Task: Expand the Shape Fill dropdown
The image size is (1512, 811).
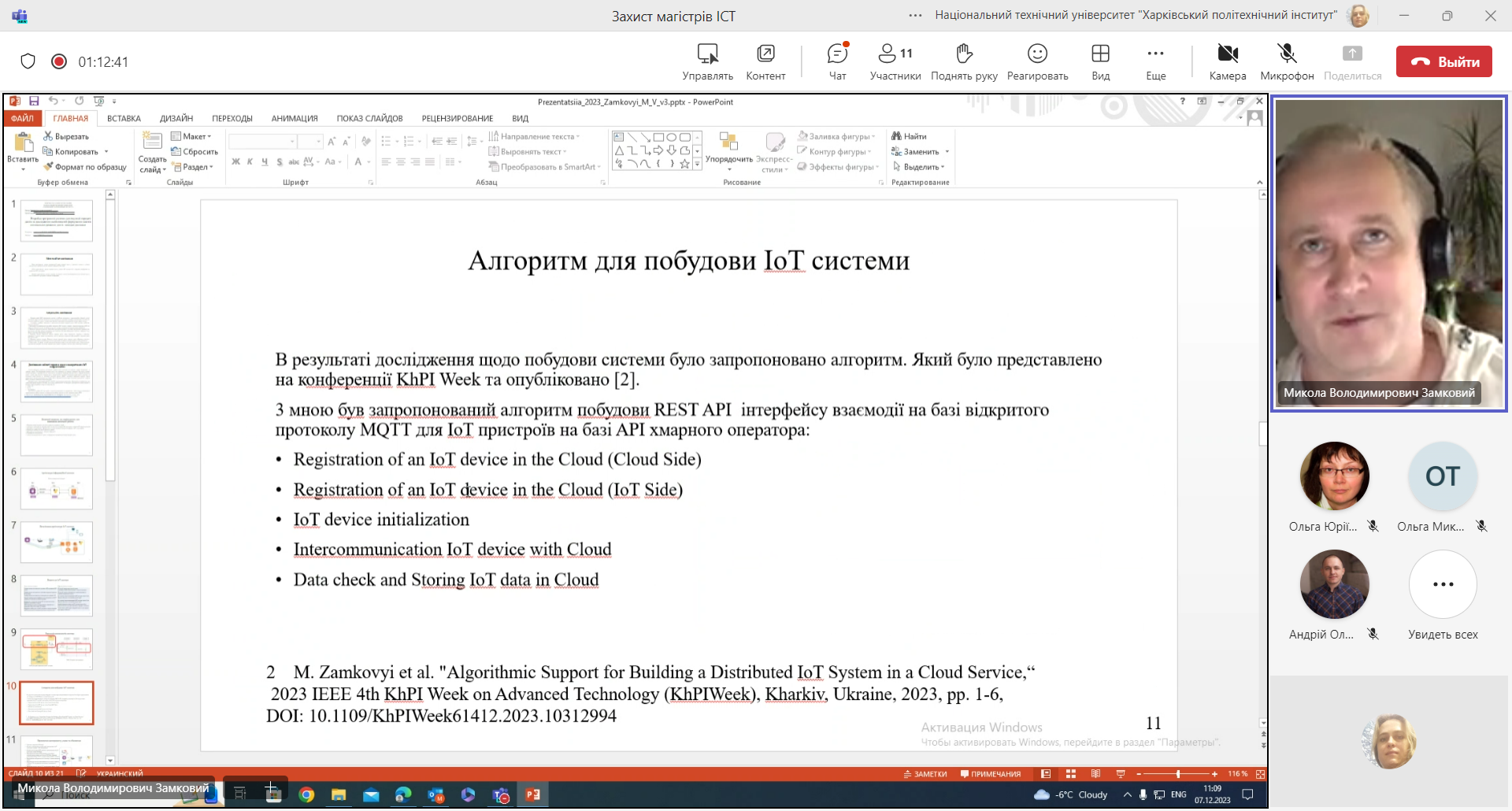Action: click(838, 137)
